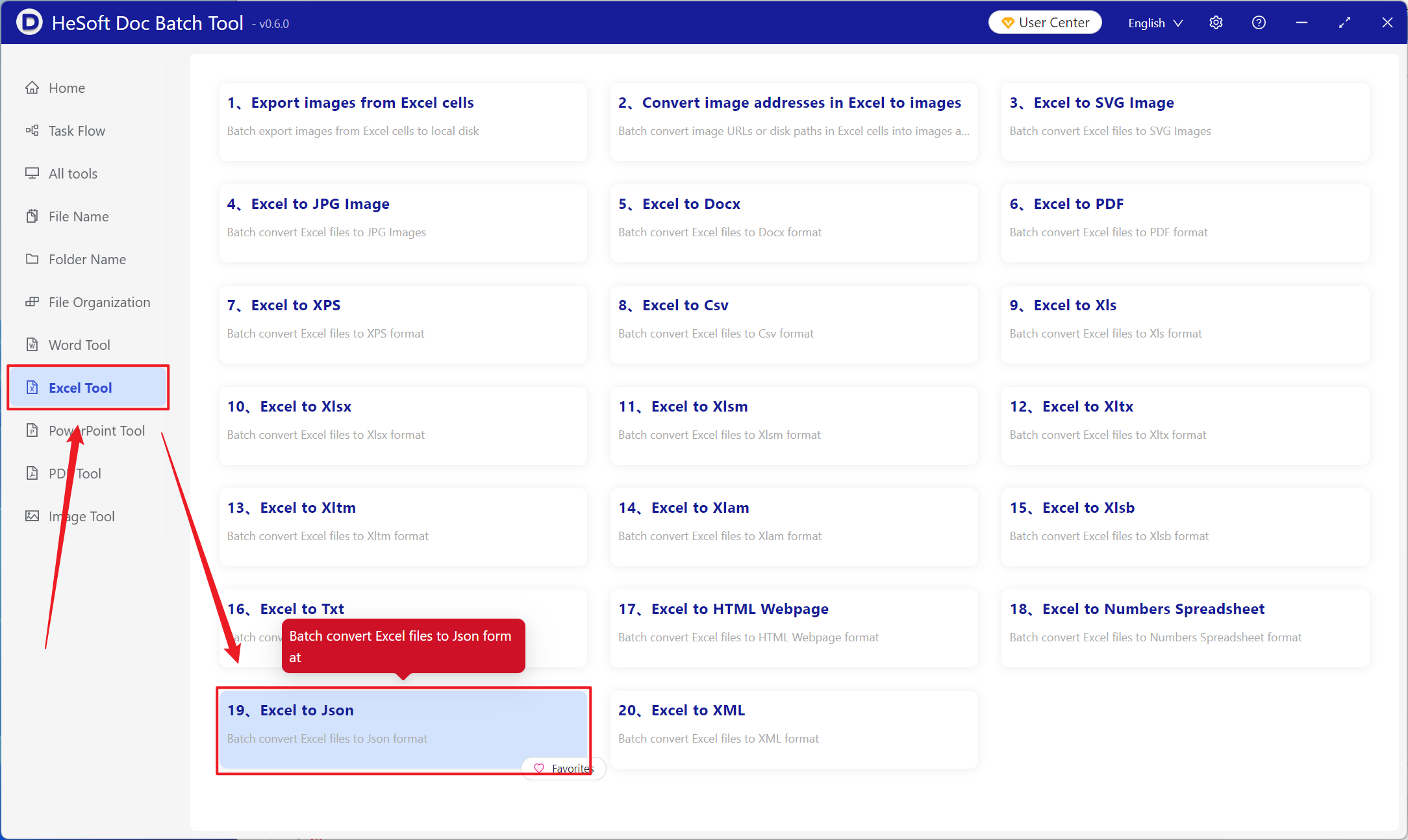
Task: Click the All tools monitor icon
Action: tap(32, 173)
